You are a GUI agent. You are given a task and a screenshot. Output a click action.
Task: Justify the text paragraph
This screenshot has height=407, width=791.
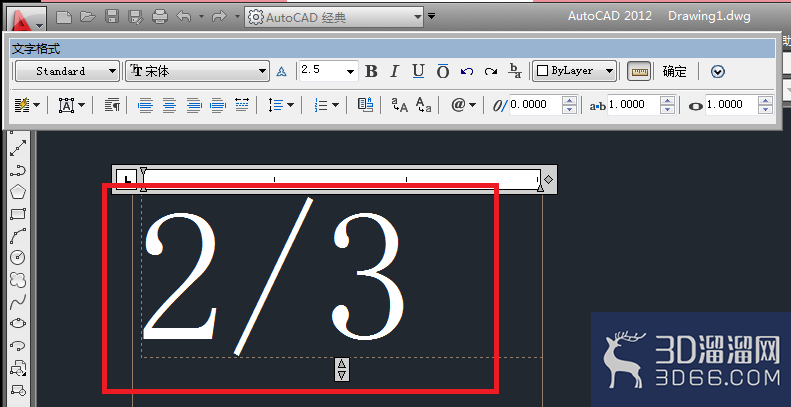point(218,105)
